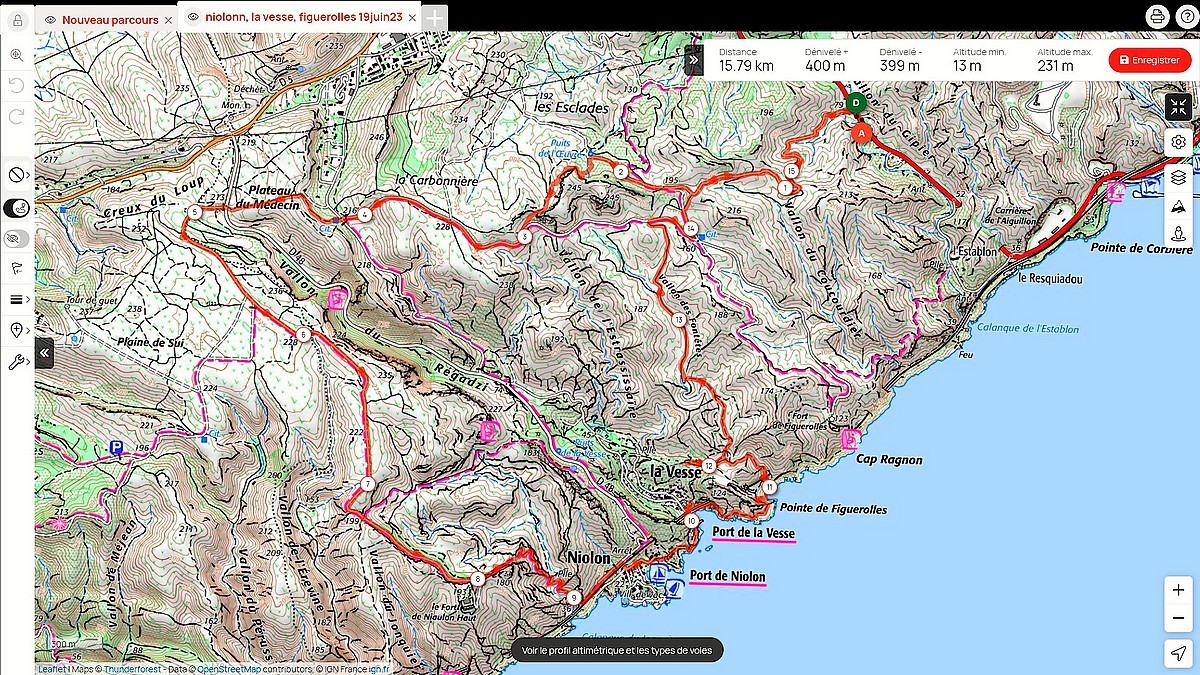The image size is (1200, 675).
Task: Click the pink icon in Vallon du Regadzi
Action: (x=339, y=298)
